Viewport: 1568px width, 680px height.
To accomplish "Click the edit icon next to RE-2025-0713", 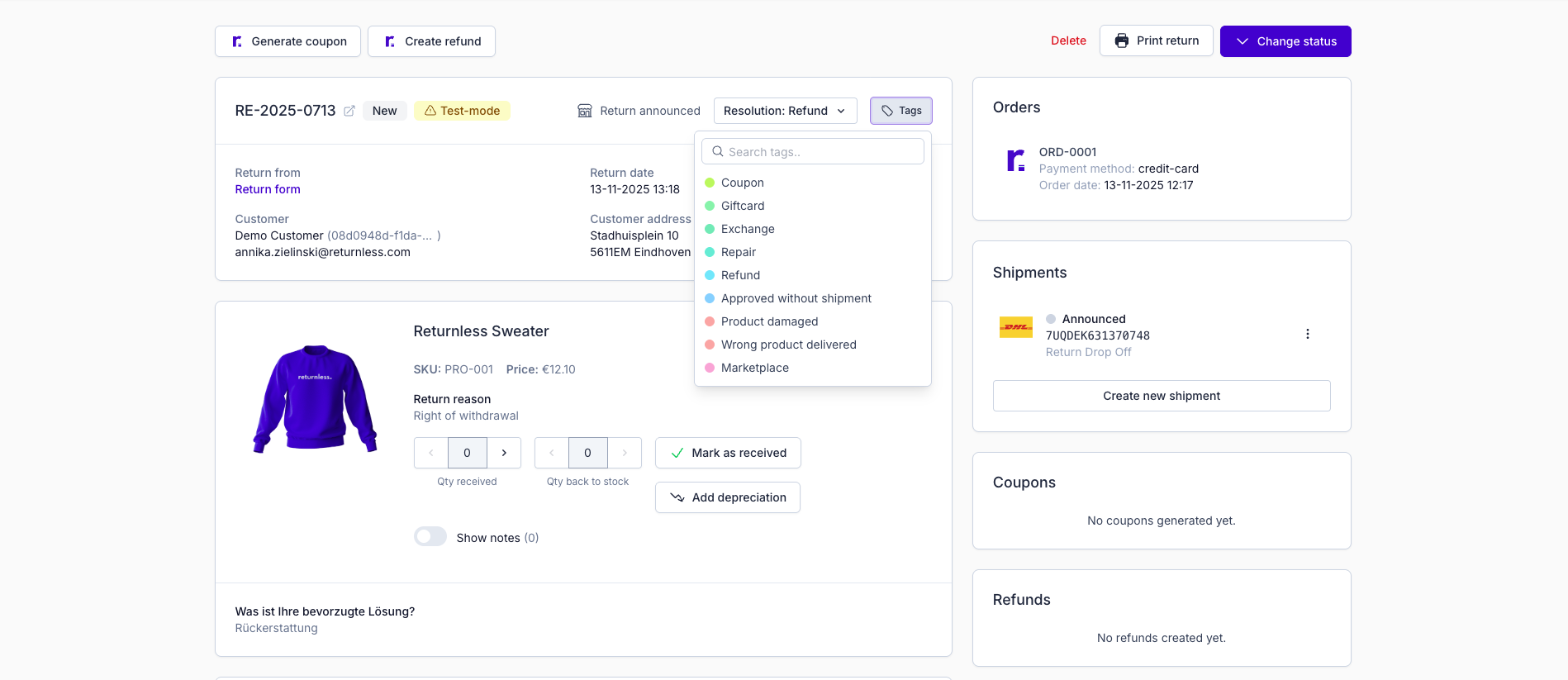I will click(349, 111).
